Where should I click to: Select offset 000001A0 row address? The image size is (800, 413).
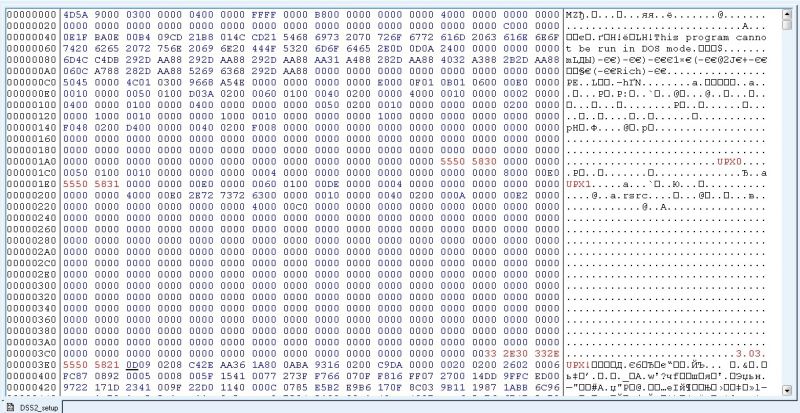(x=32, y=161)
